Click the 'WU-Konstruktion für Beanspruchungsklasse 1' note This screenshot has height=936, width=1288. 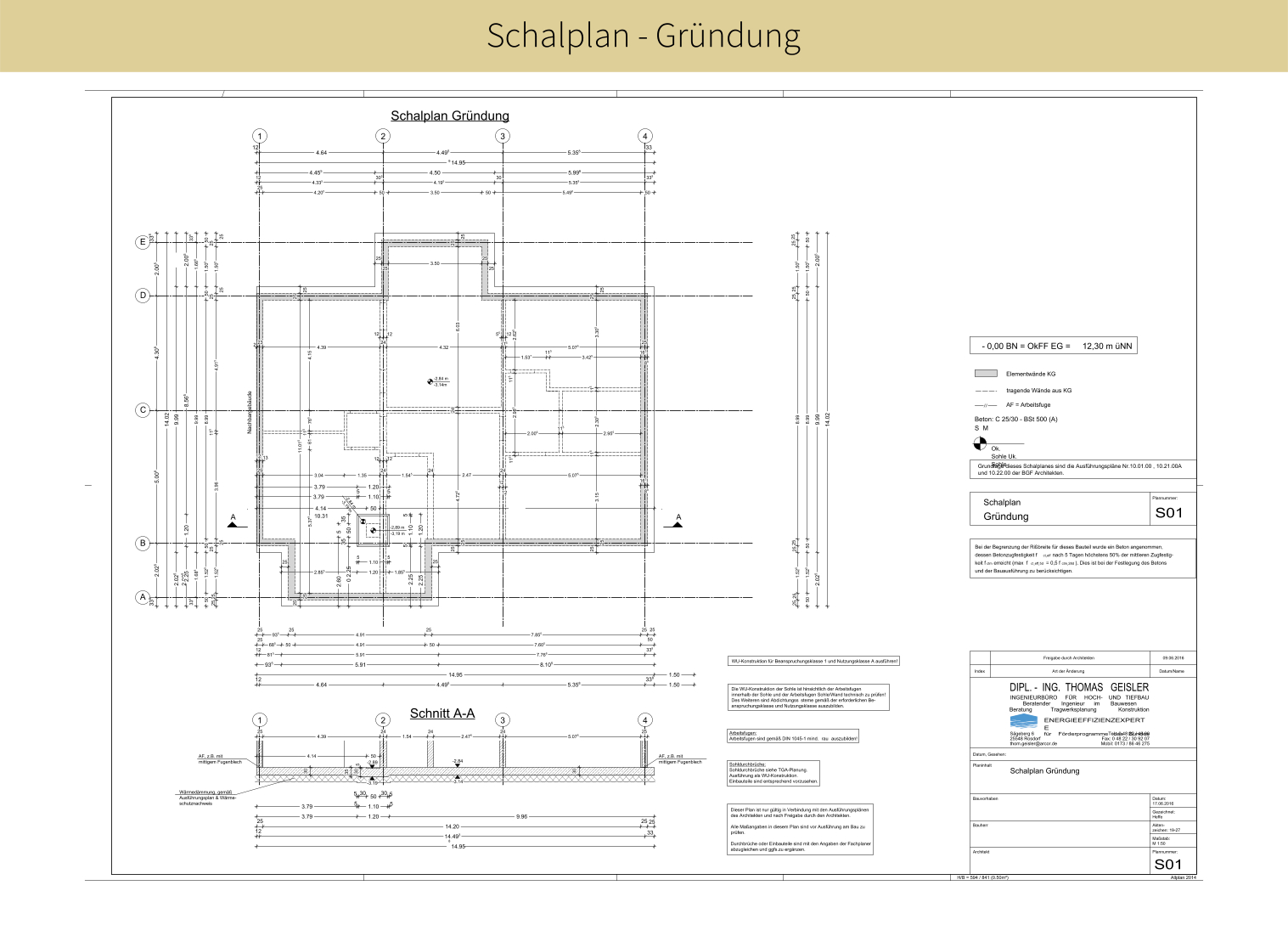click(813, 661)
